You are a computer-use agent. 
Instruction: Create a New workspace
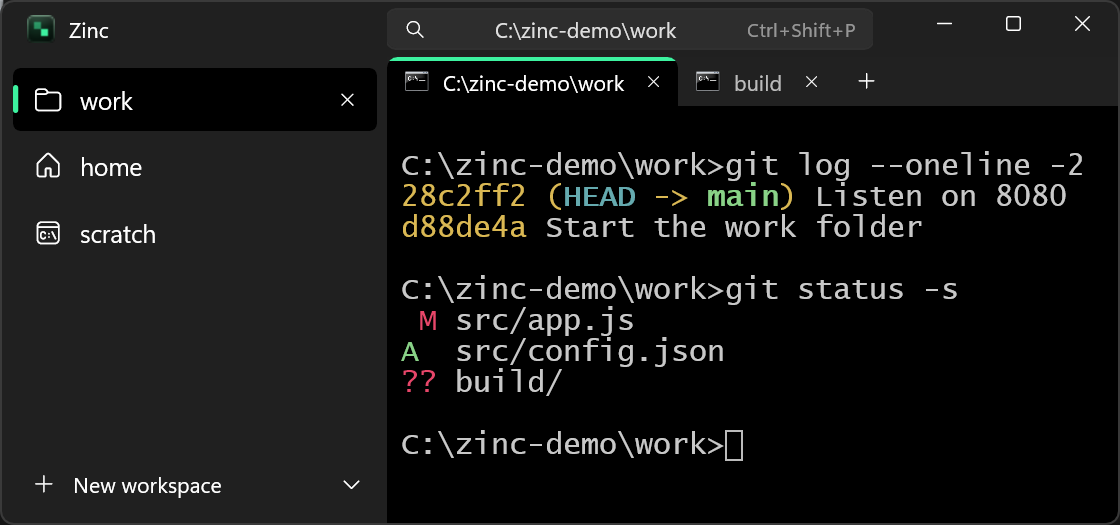pos(147,485)
